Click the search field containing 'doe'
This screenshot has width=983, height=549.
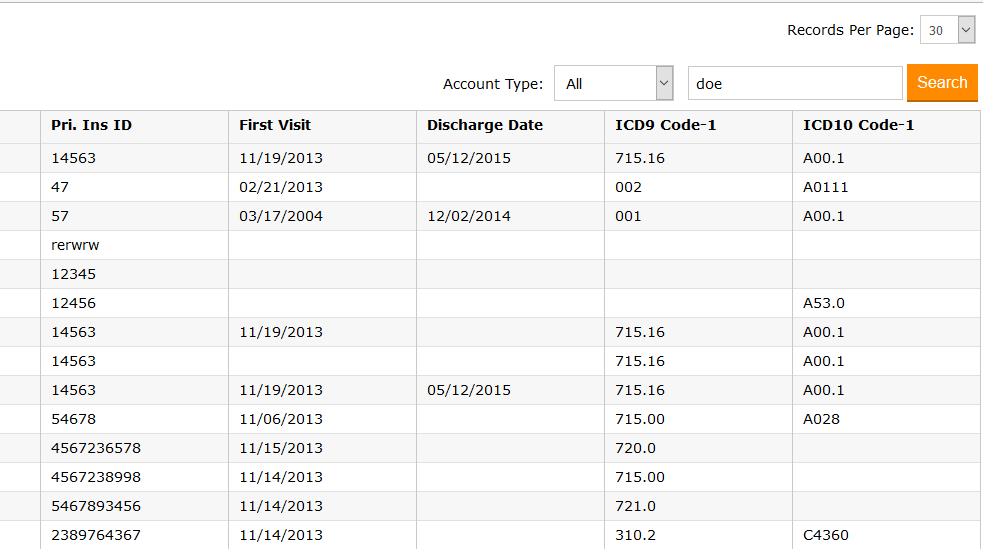(794, 84)
